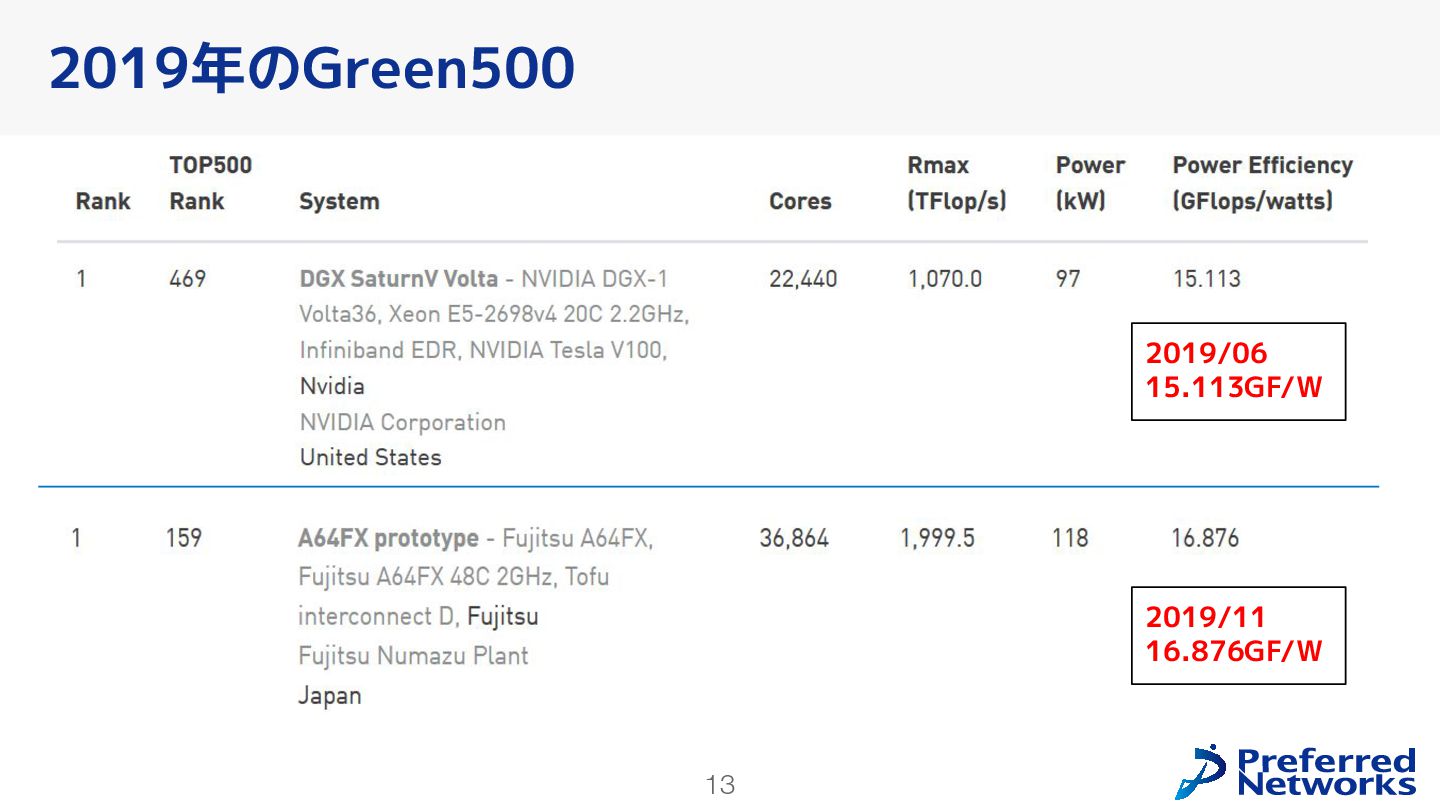
Task: Click the System column header
Action: 339,201
